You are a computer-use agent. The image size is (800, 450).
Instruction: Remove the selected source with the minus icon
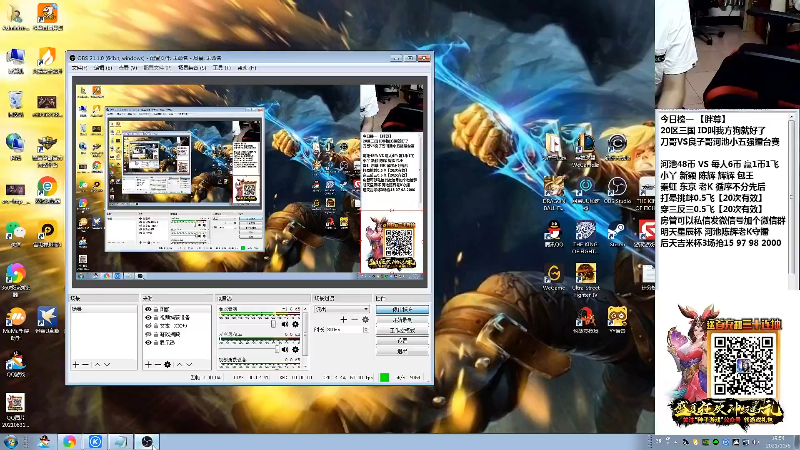tap(158, 364)
